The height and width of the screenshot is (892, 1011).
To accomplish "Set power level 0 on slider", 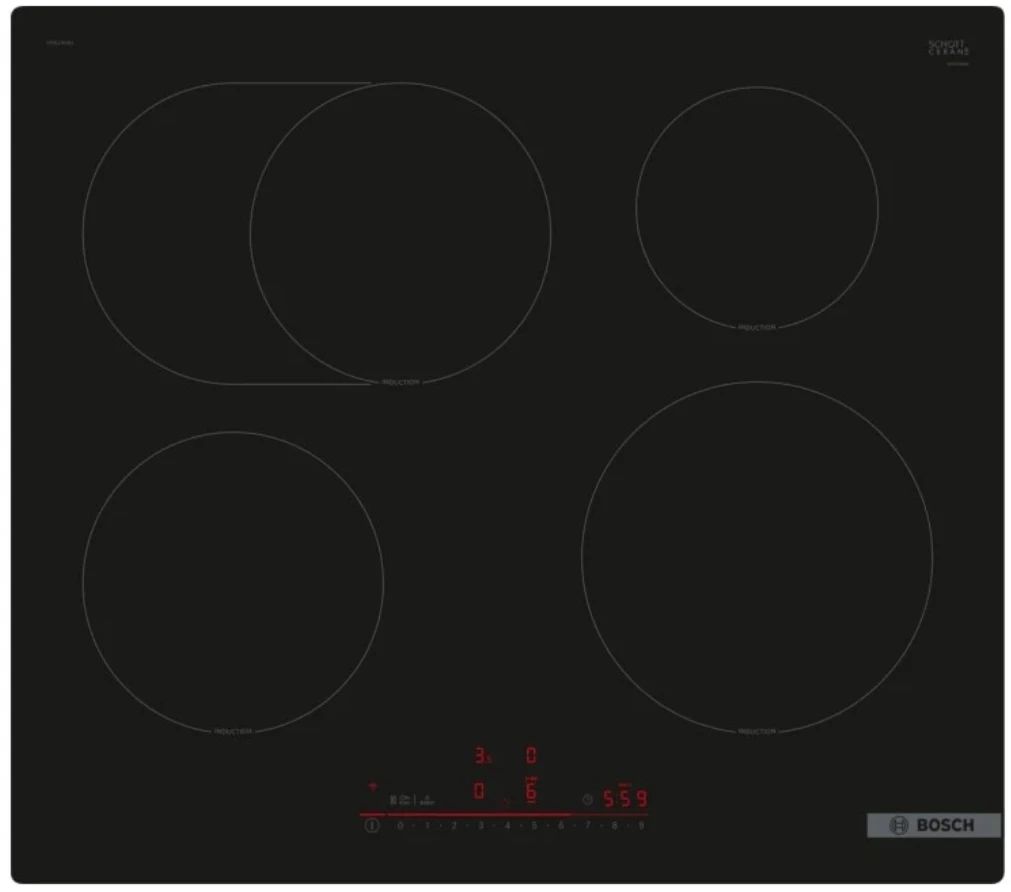I will pos(400,826).
